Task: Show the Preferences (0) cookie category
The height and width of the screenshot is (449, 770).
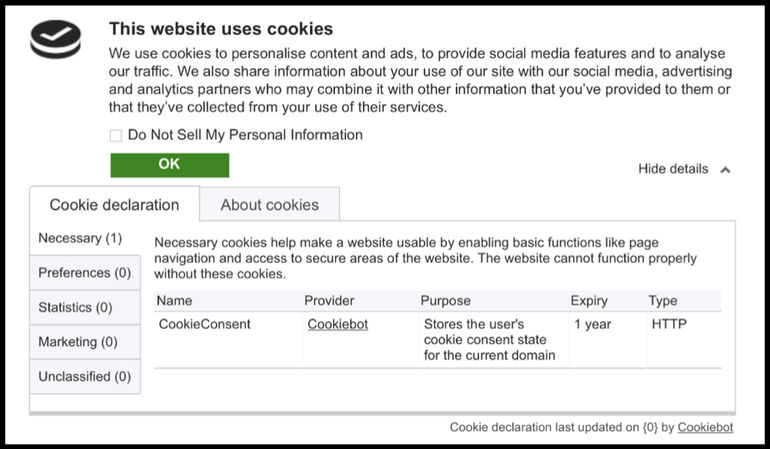Action: 84,273
